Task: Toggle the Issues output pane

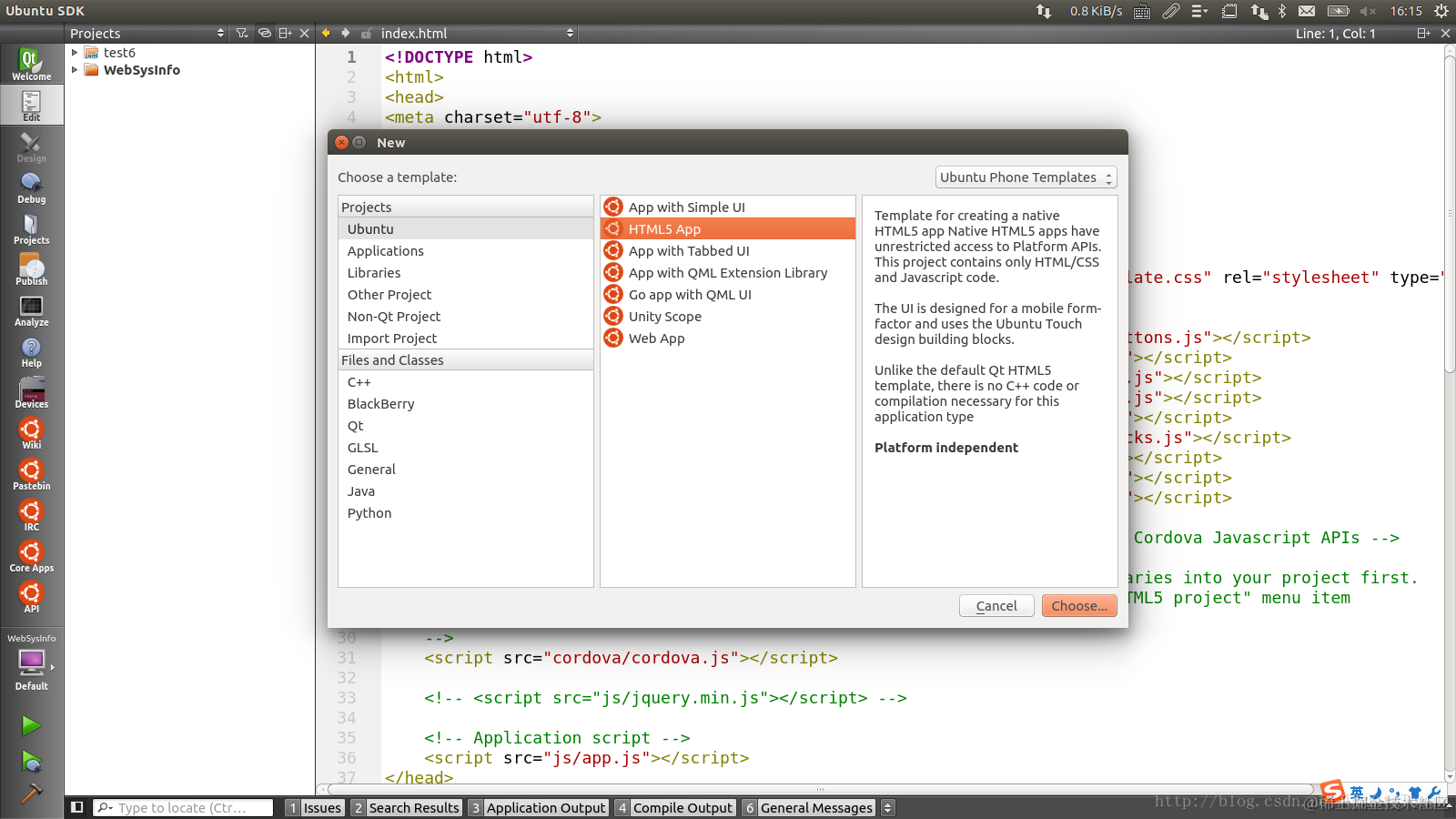Action: (x=315, y=807)
